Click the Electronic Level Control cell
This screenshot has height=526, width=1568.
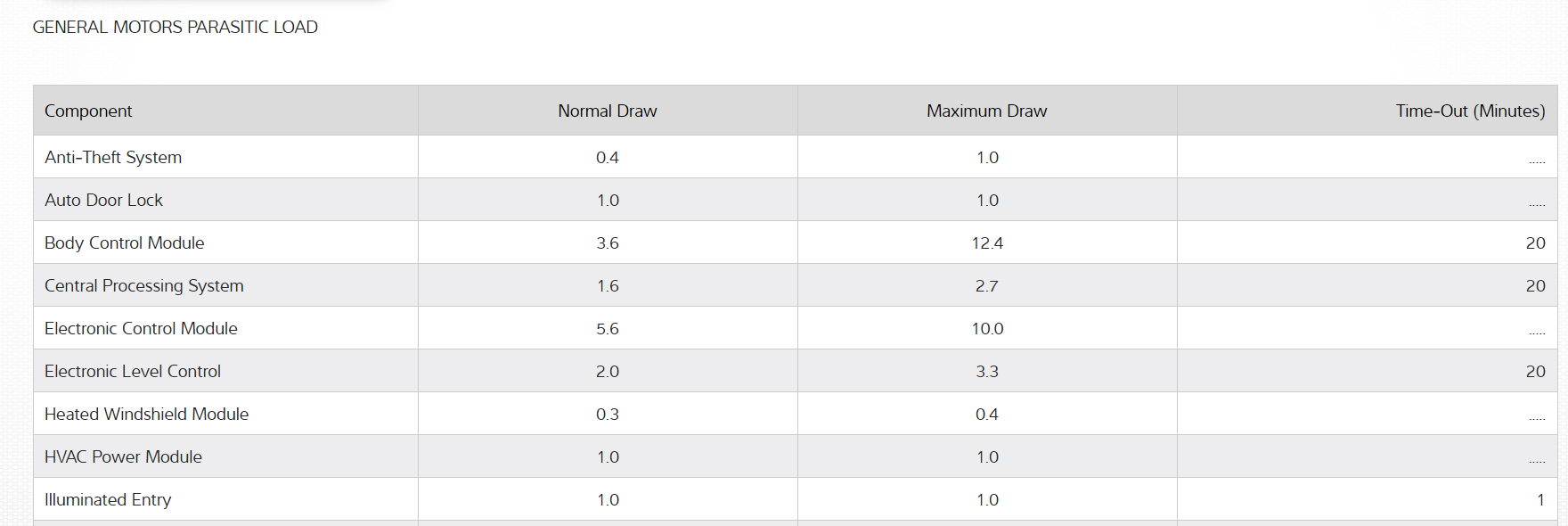(x=133, y=372)
